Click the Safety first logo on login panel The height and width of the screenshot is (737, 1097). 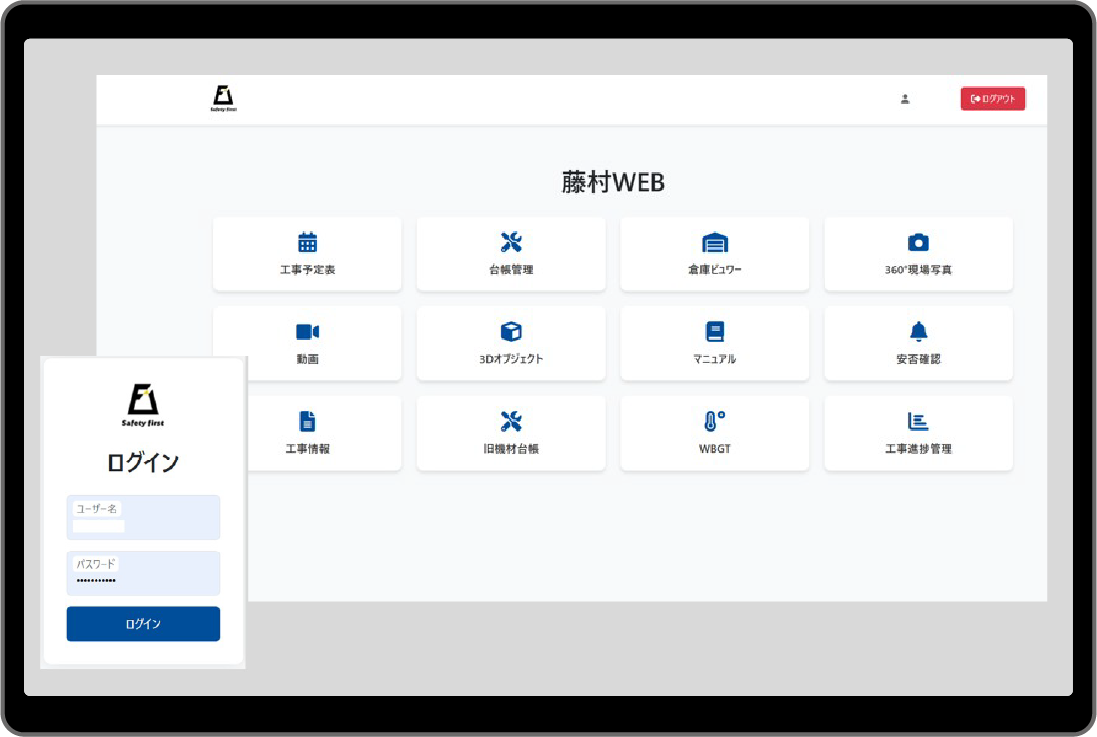[143, 405]
